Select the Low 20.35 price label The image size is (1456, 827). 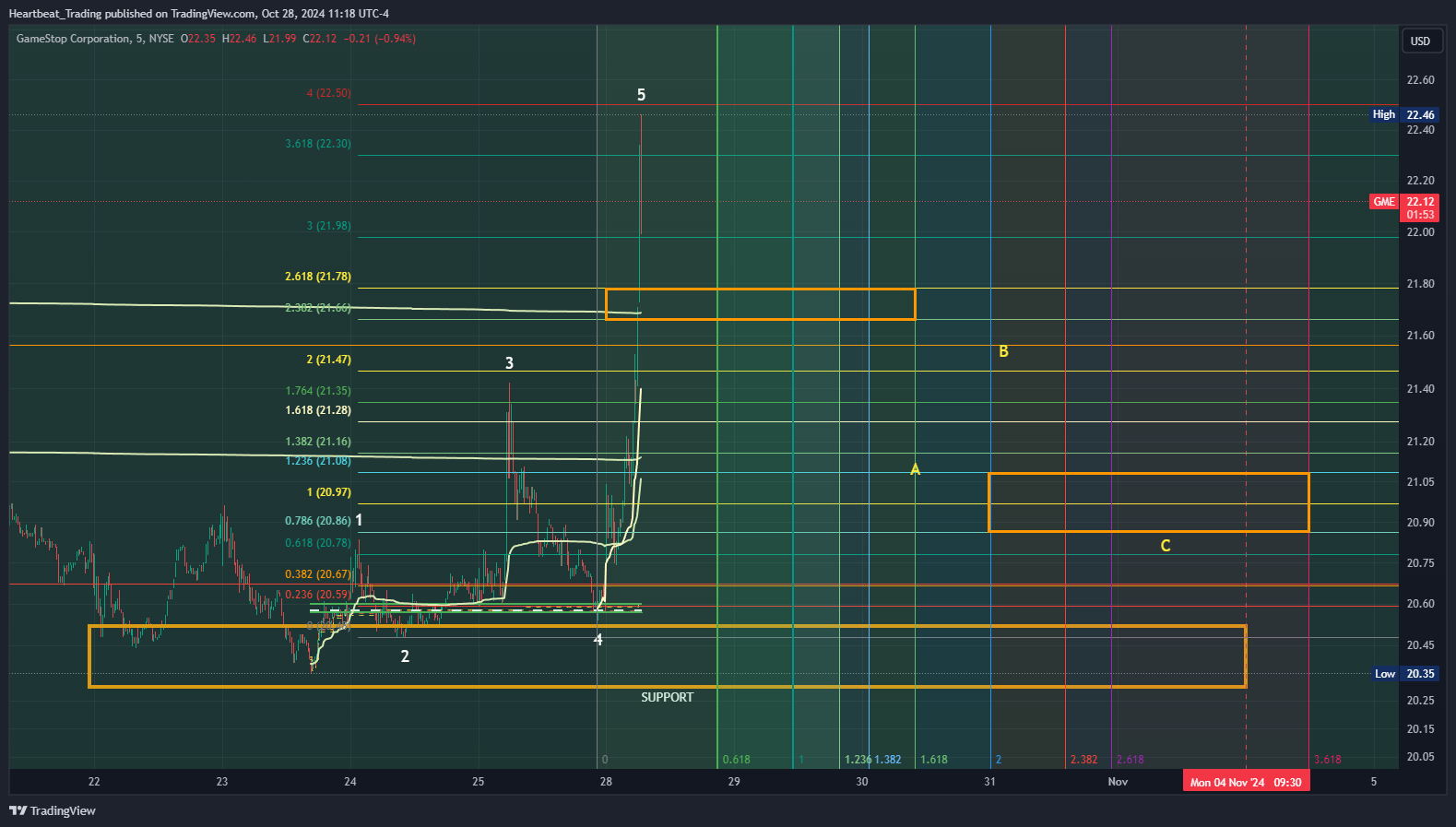point(1405,674)
